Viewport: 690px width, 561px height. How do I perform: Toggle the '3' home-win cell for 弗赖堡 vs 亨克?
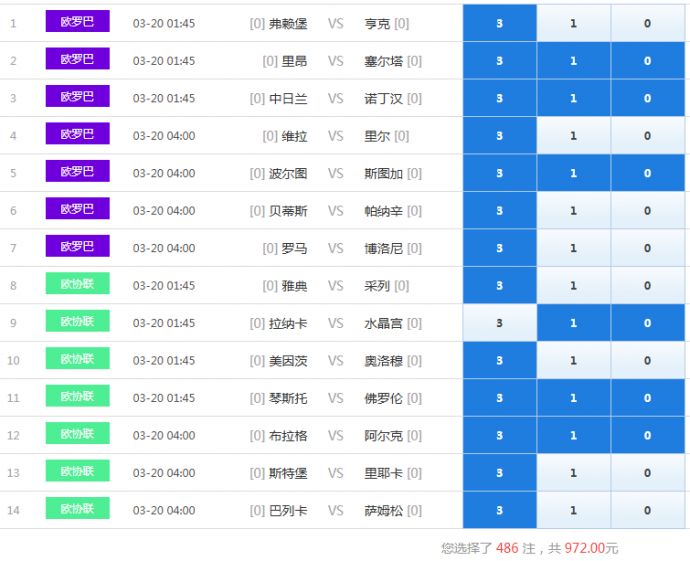pyautogui.click(x=499, y=23)
